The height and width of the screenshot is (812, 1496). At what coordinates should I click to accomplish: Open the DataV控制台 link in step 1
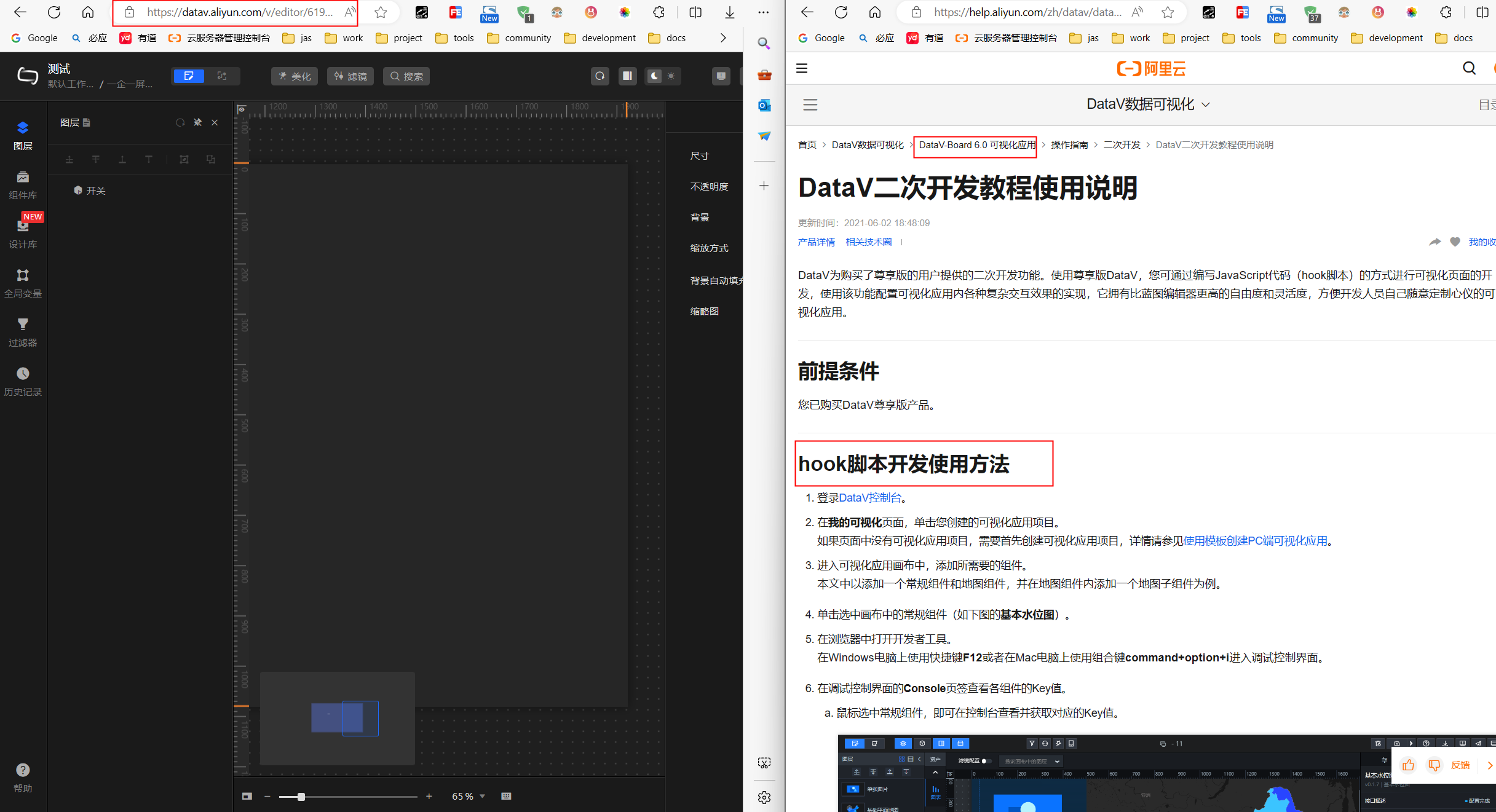[870, 497]
